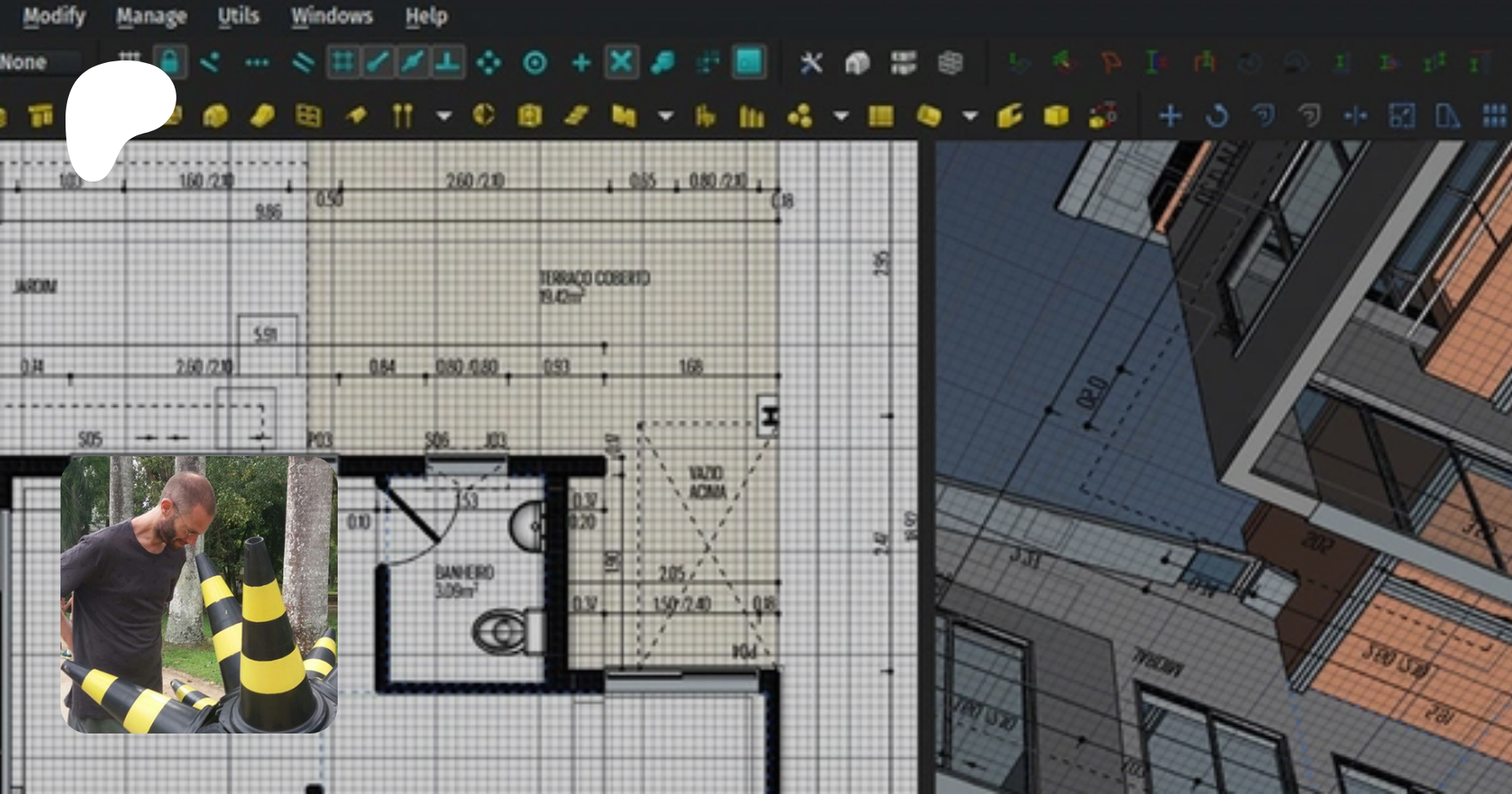
Task: Open the dropdown next to the three-spheres icon
Action: coord(840,116)
